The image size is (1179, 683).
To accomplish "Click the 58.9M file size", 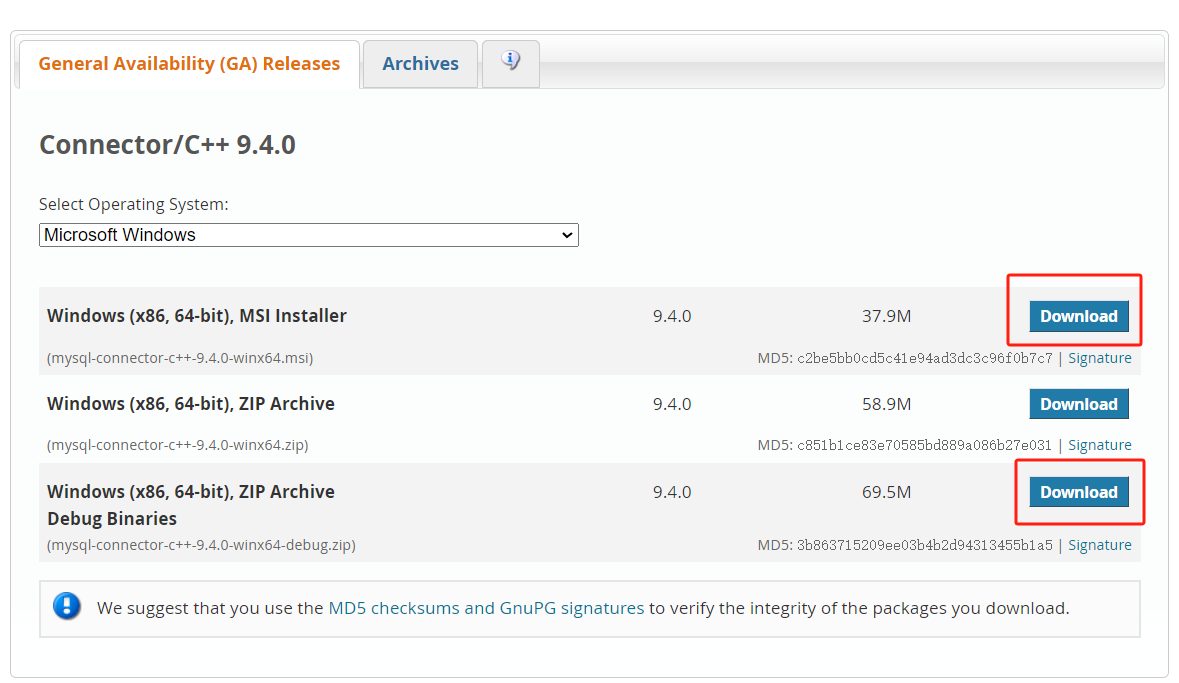I will click(887, 404).
